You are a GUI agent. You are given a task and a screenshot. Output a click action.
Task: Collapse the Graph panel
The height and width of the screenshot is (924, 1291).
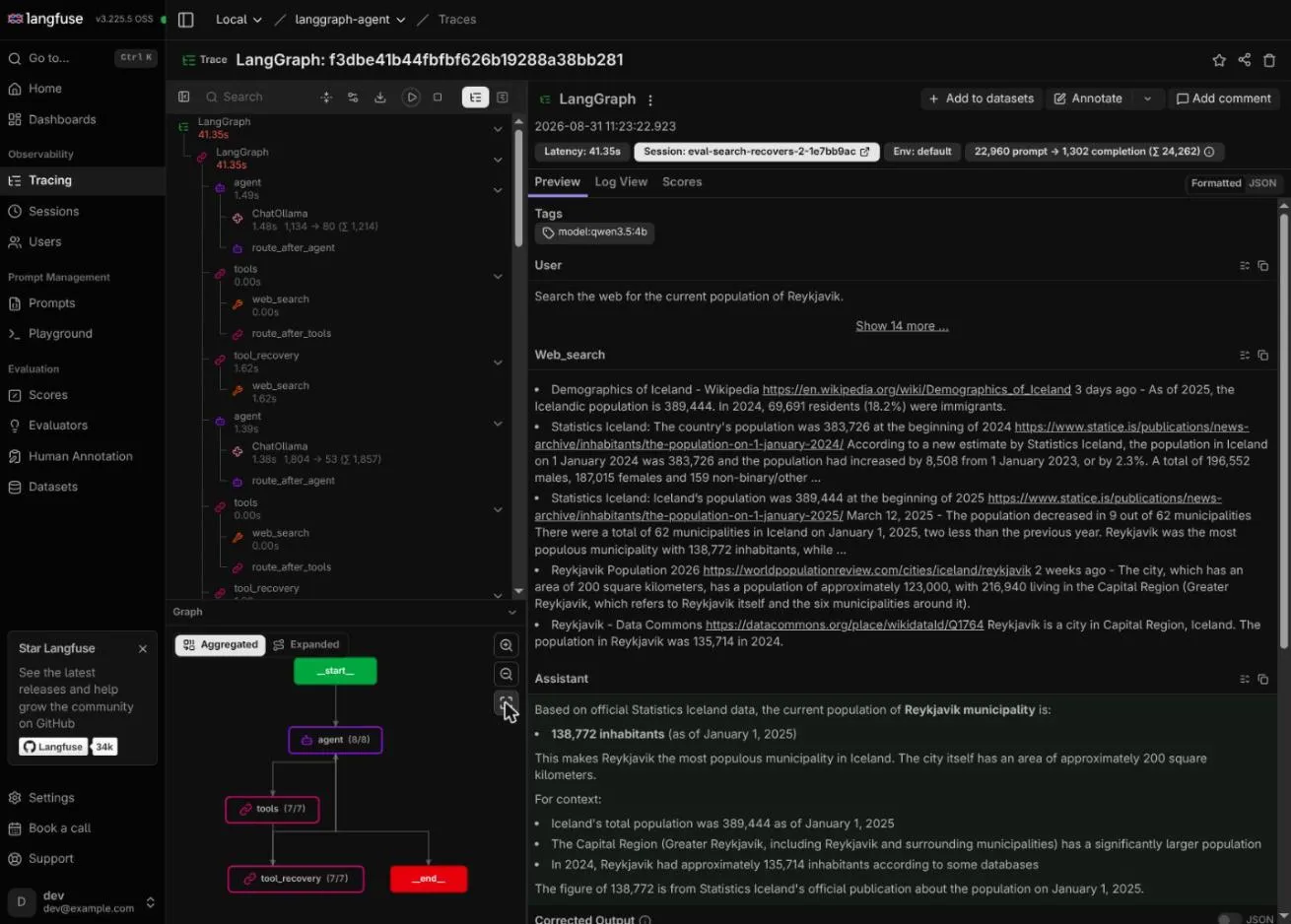511,613
